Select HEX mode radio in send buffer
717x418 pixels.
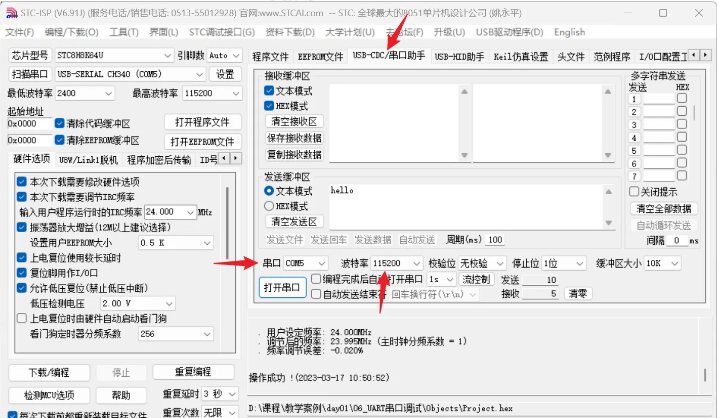[269, 206]
